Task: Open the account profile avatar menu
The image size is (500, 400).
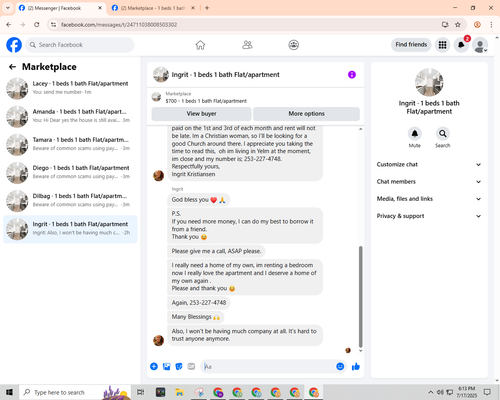Action: pyautogui.click(x=480, y=45)
